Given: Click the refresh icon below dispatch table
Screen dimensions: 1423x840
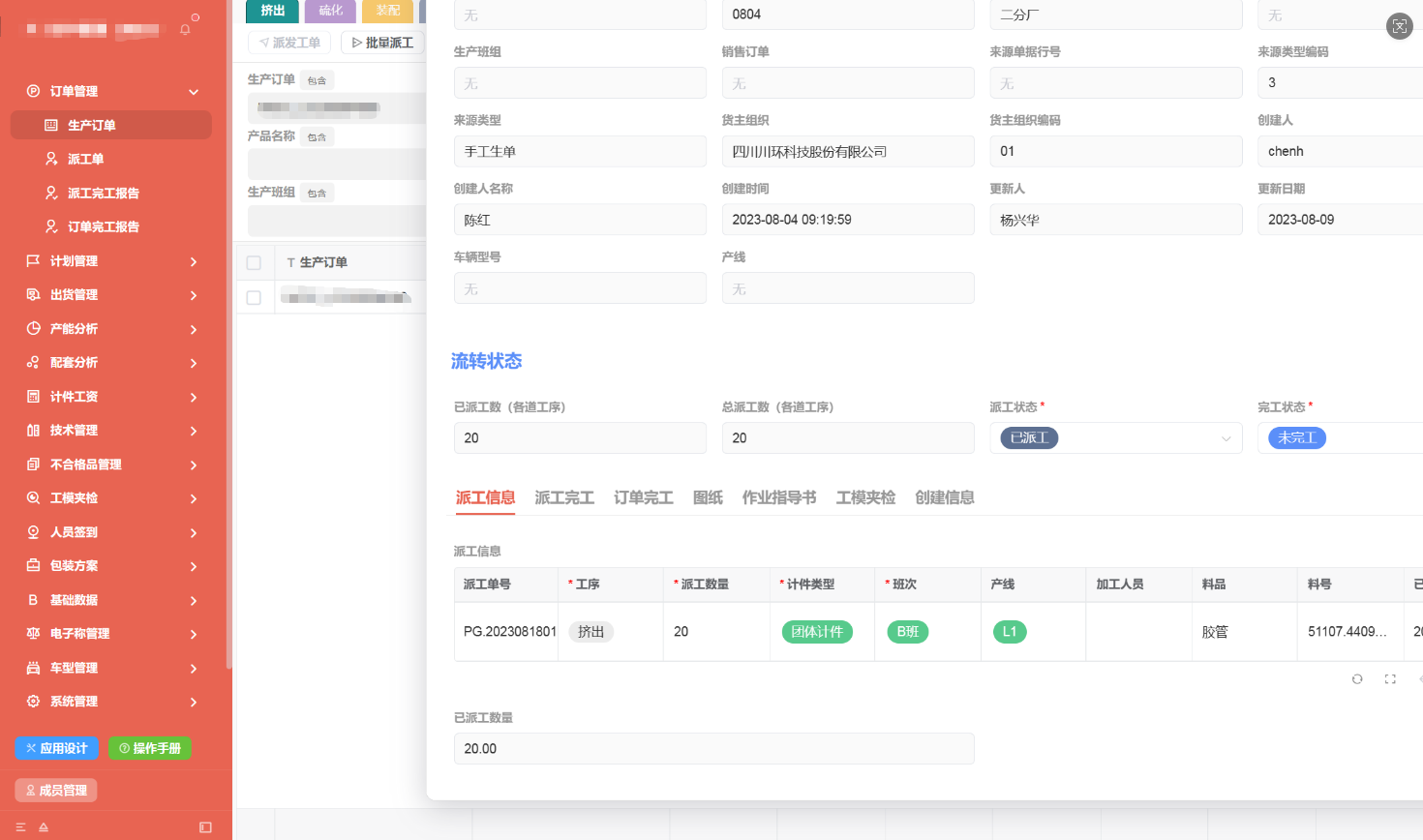Looking at the screenshot, I should pyautogui.click(x=1357, y=679).
